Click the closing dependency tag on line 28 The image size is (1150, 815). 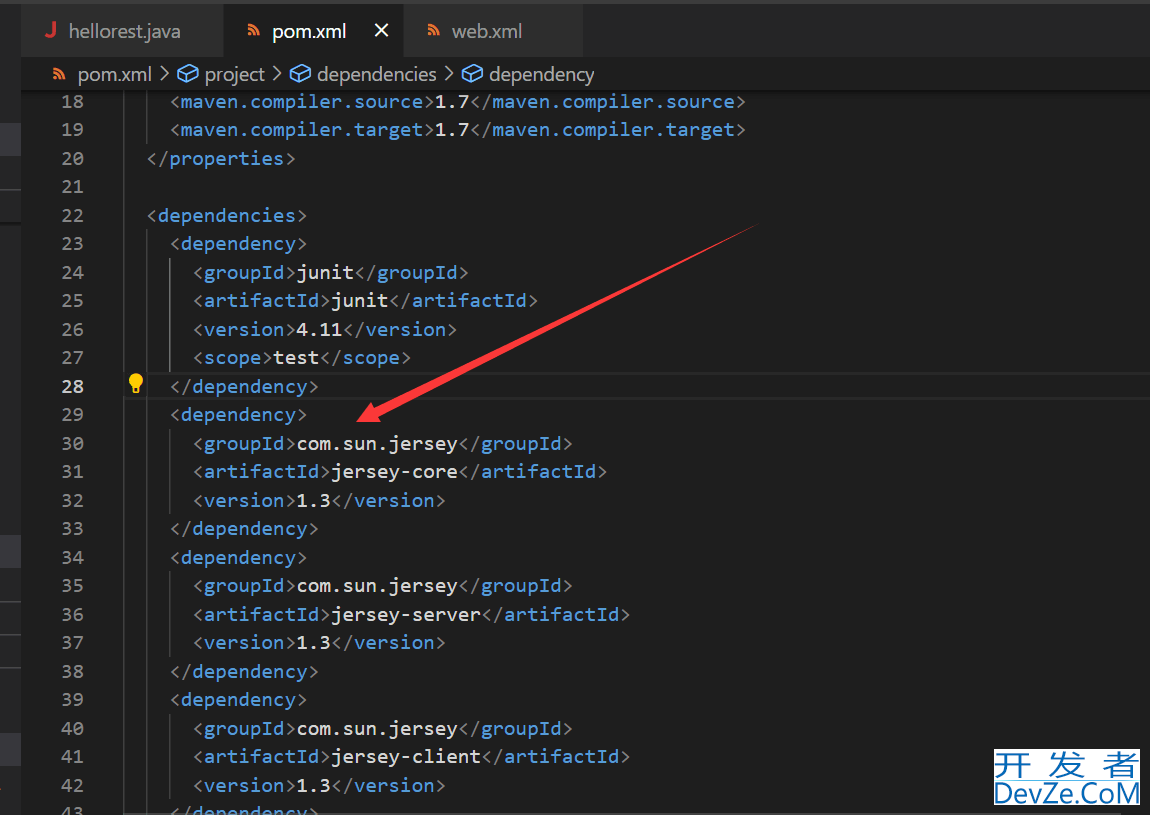(x=244, y=387)
